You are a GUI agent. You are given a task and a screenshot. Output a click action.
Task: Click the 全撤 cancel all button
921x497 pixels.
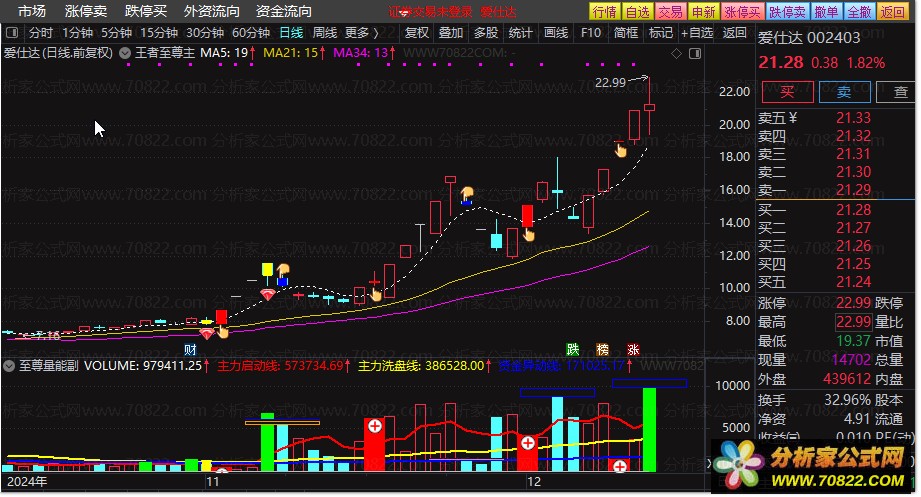pyautogui.click(x=859, y=12)
